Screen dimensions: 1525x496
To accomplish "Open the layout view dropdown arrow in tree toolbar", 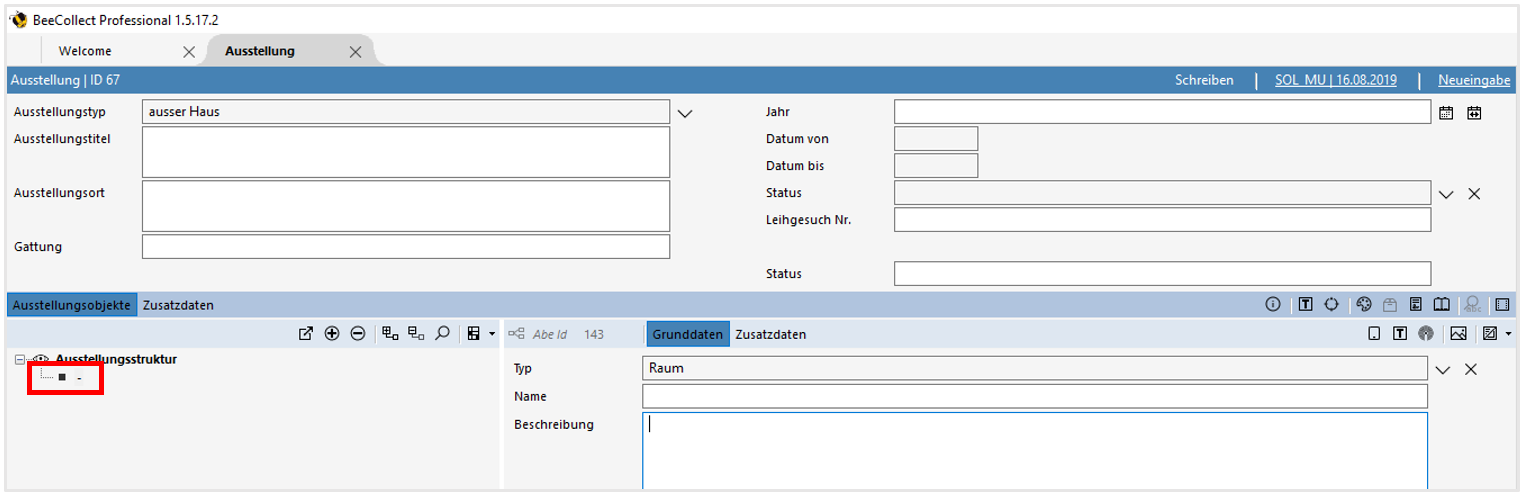I will tap(493, 334).
